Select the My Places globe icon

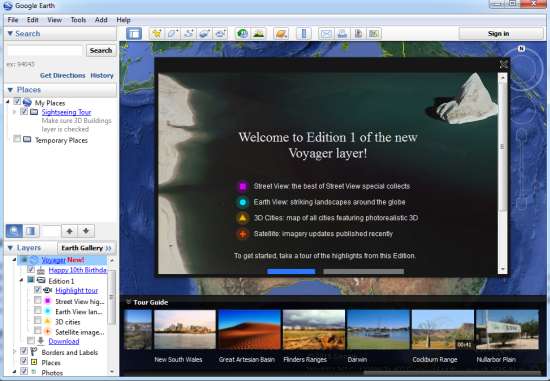click(x=27, y=102)
